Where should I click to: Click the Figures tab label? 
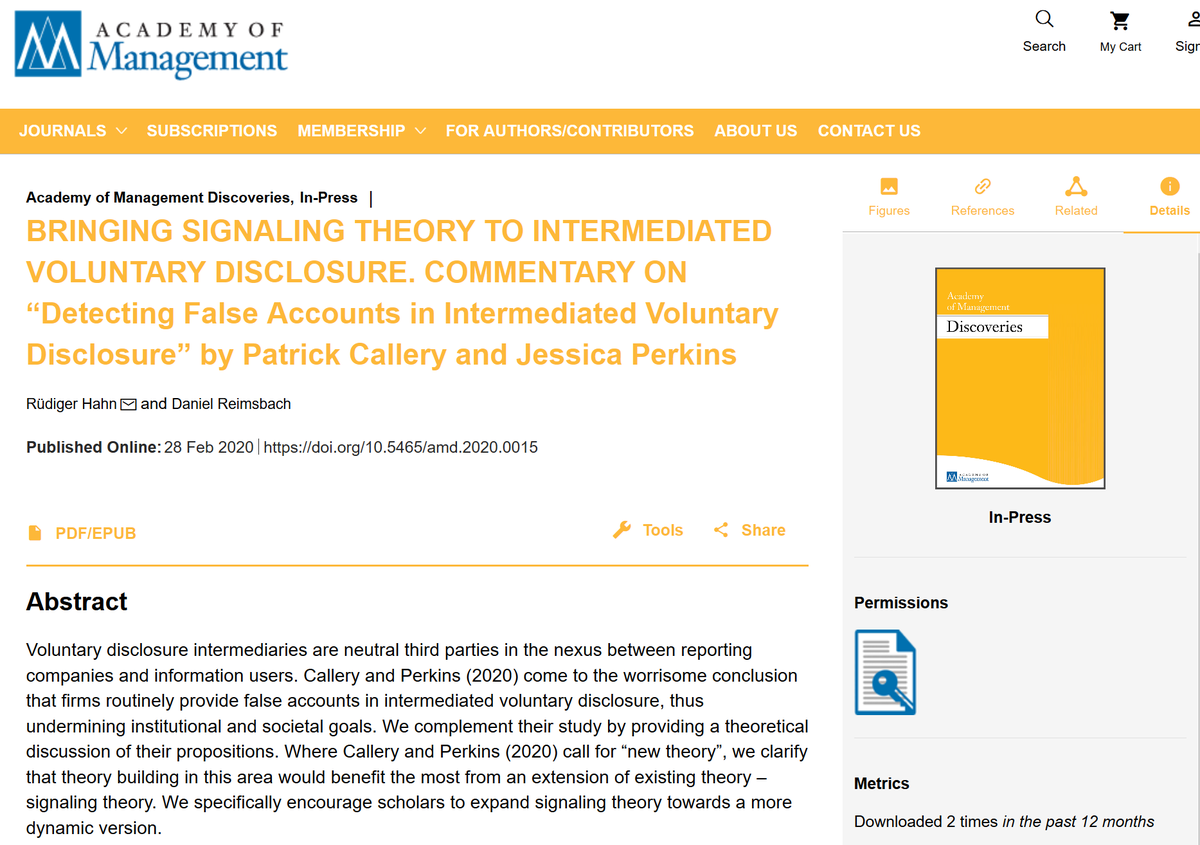pos(889,211)
